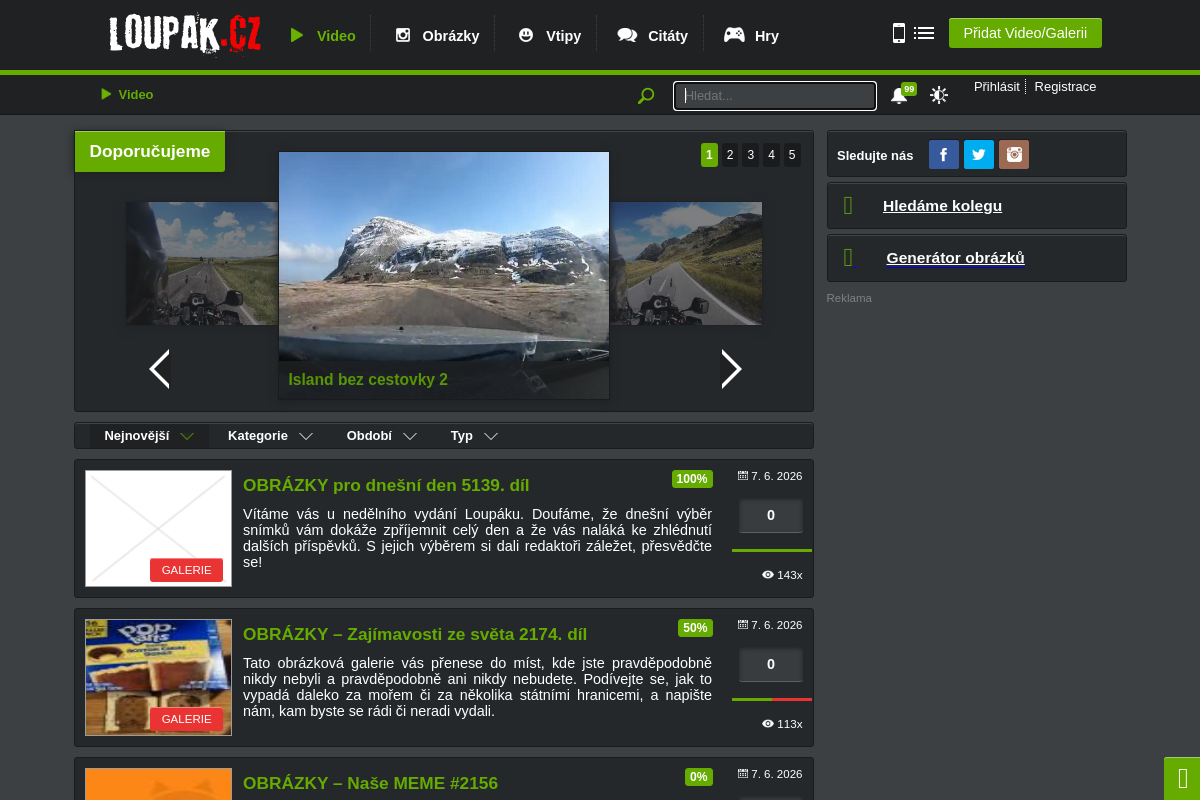This screenshot has width=1200, height=800.
Task: Click Přidat Video/Galerii button
Action: tap(1025, 33)
